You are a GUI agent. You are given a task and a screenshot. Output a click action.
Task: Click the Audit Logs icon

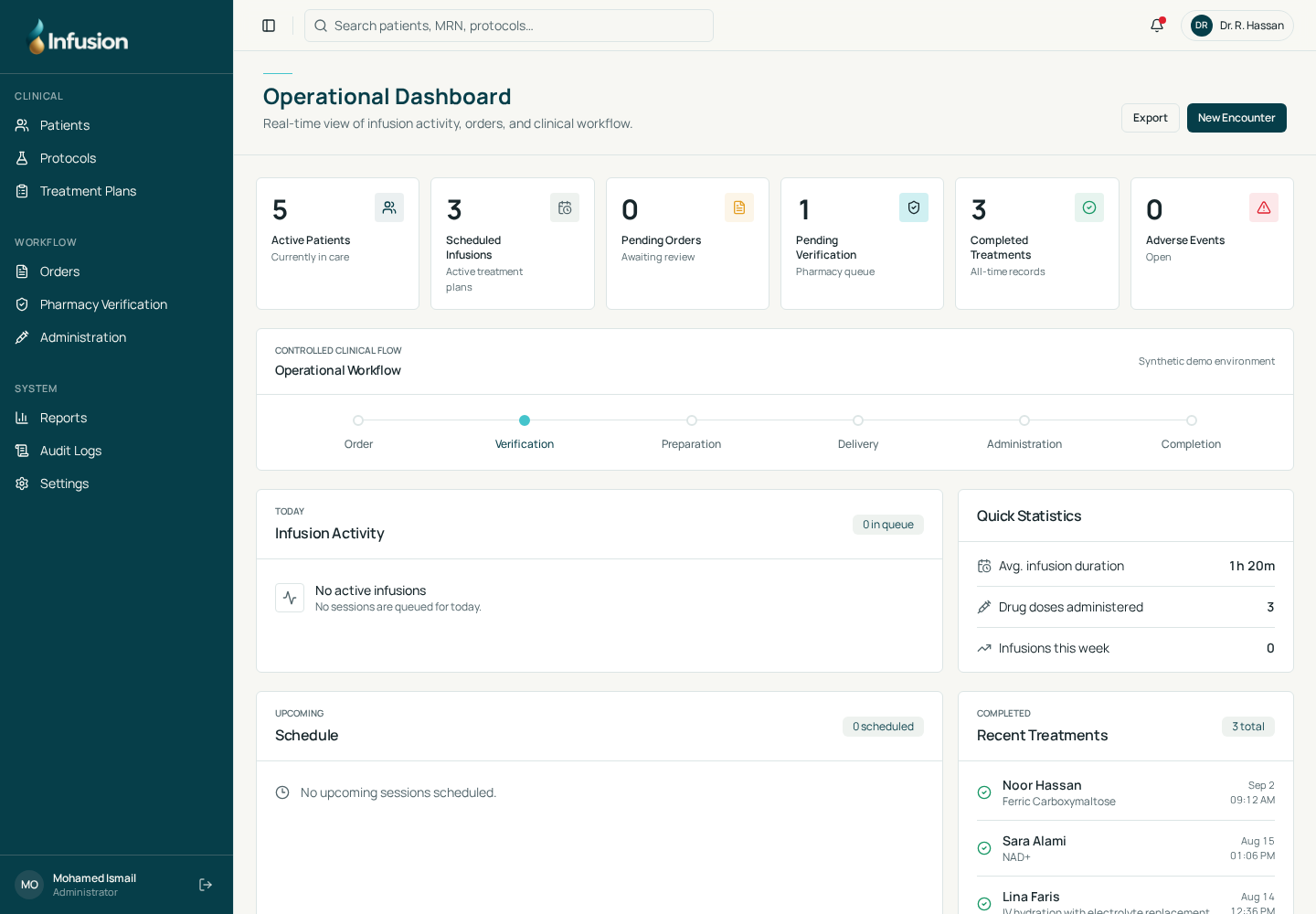click(x=22, y=451)
